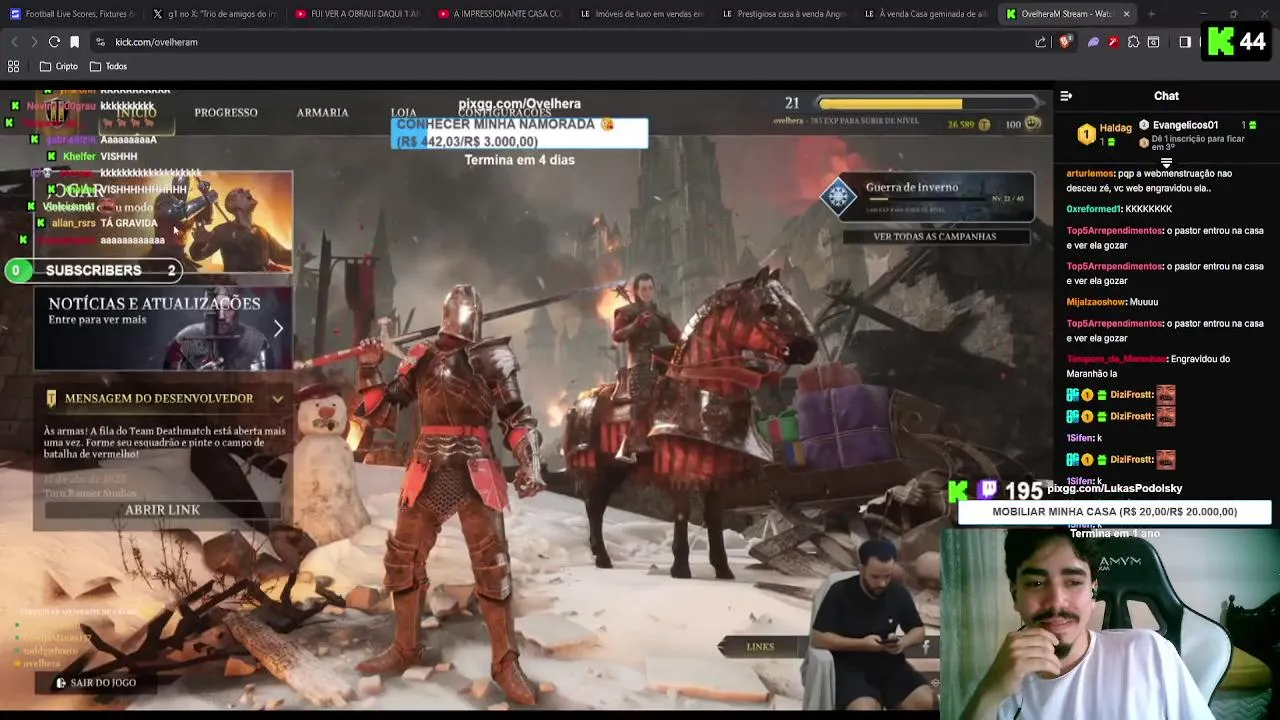Click username Mijalzaoshow in chat
Image resolution: width=1280 pixels, height=720 pixels.
pos(1096,302)
